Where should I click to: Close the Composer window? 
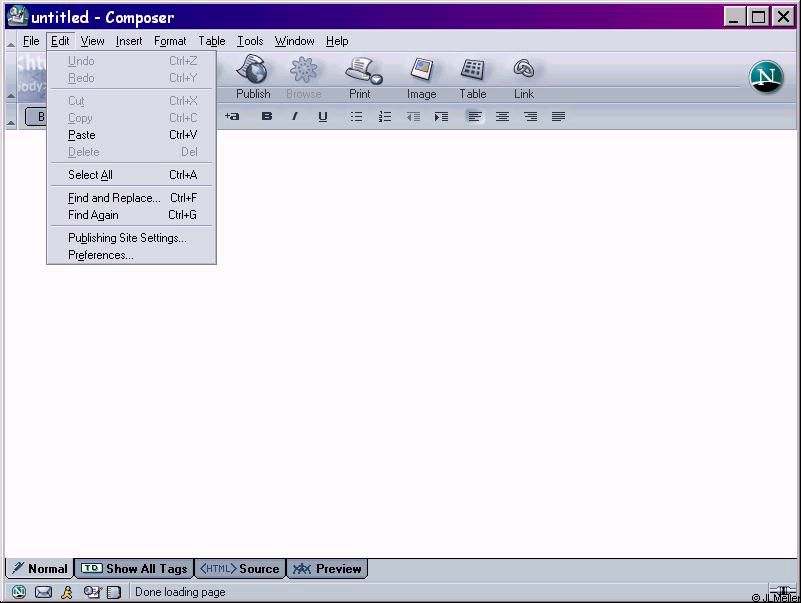coord(783,17)
